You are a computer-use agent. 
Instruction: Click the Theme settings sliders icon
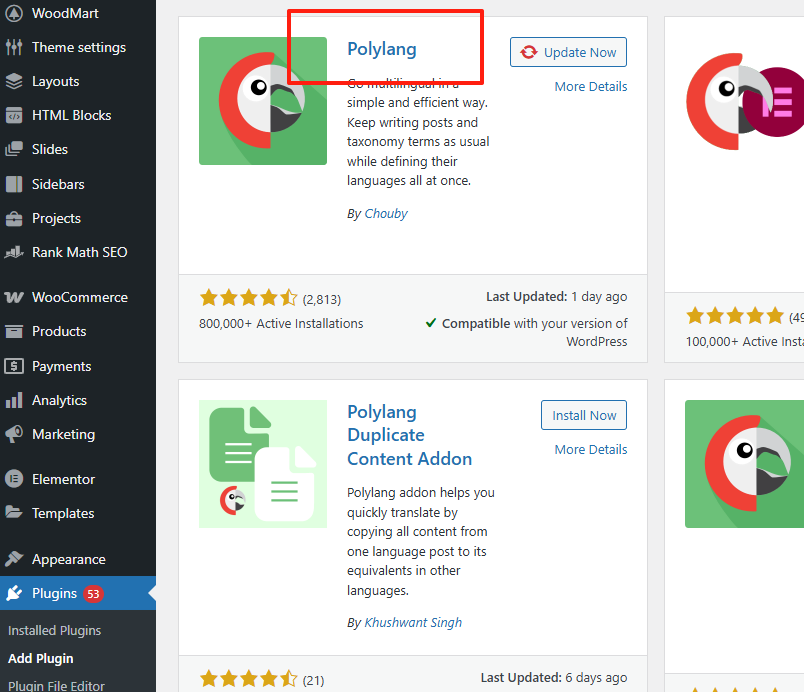tap(14, 47)
